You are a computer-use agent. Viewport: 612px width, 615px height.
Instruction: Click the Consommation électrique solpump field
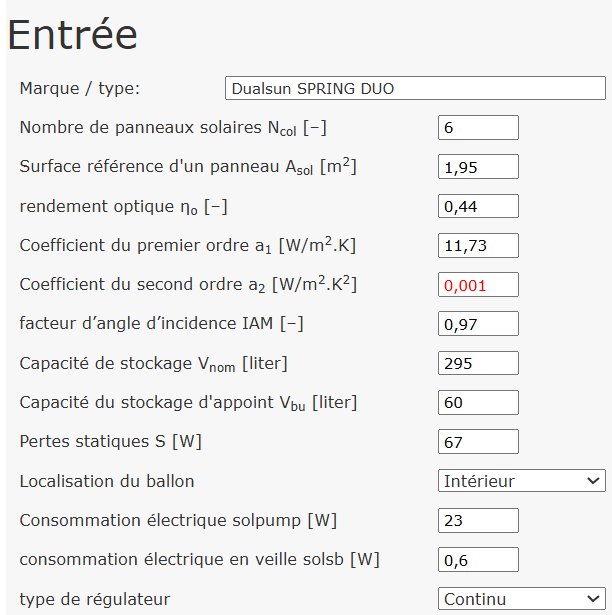pos(478,520)
